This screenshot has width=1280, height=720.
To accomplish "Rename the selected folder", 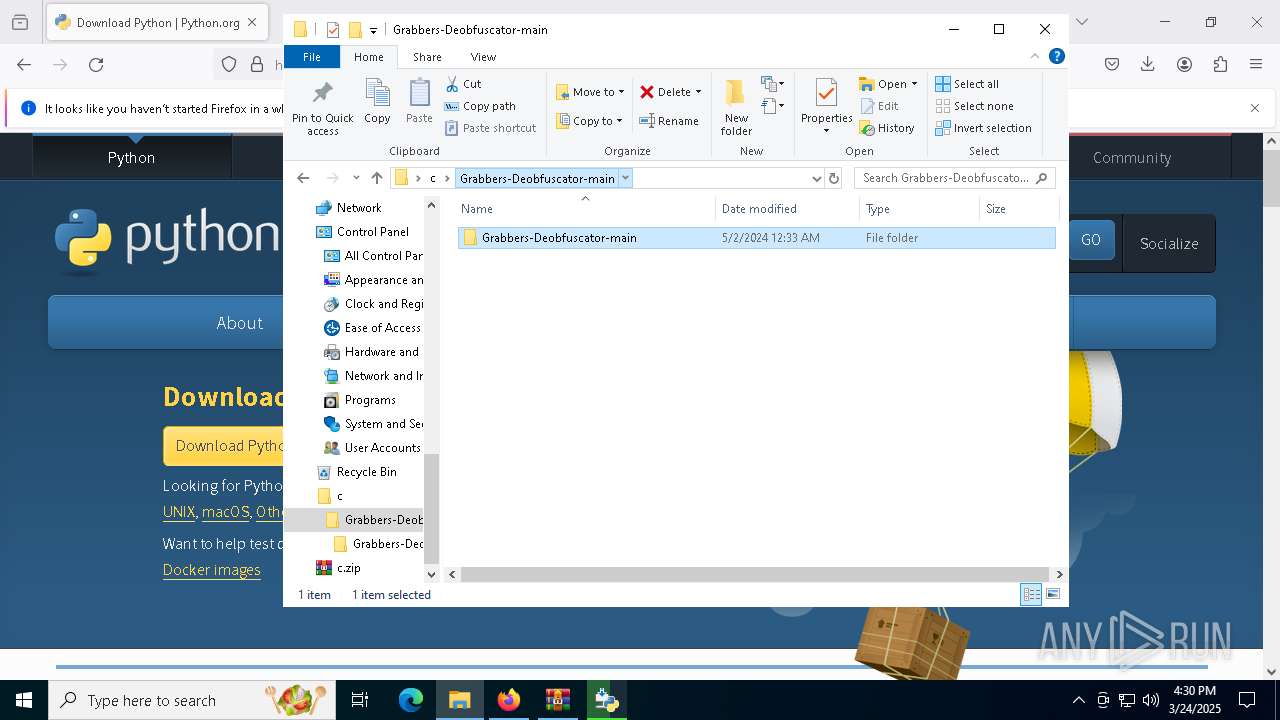I will (x=669, y=121).
